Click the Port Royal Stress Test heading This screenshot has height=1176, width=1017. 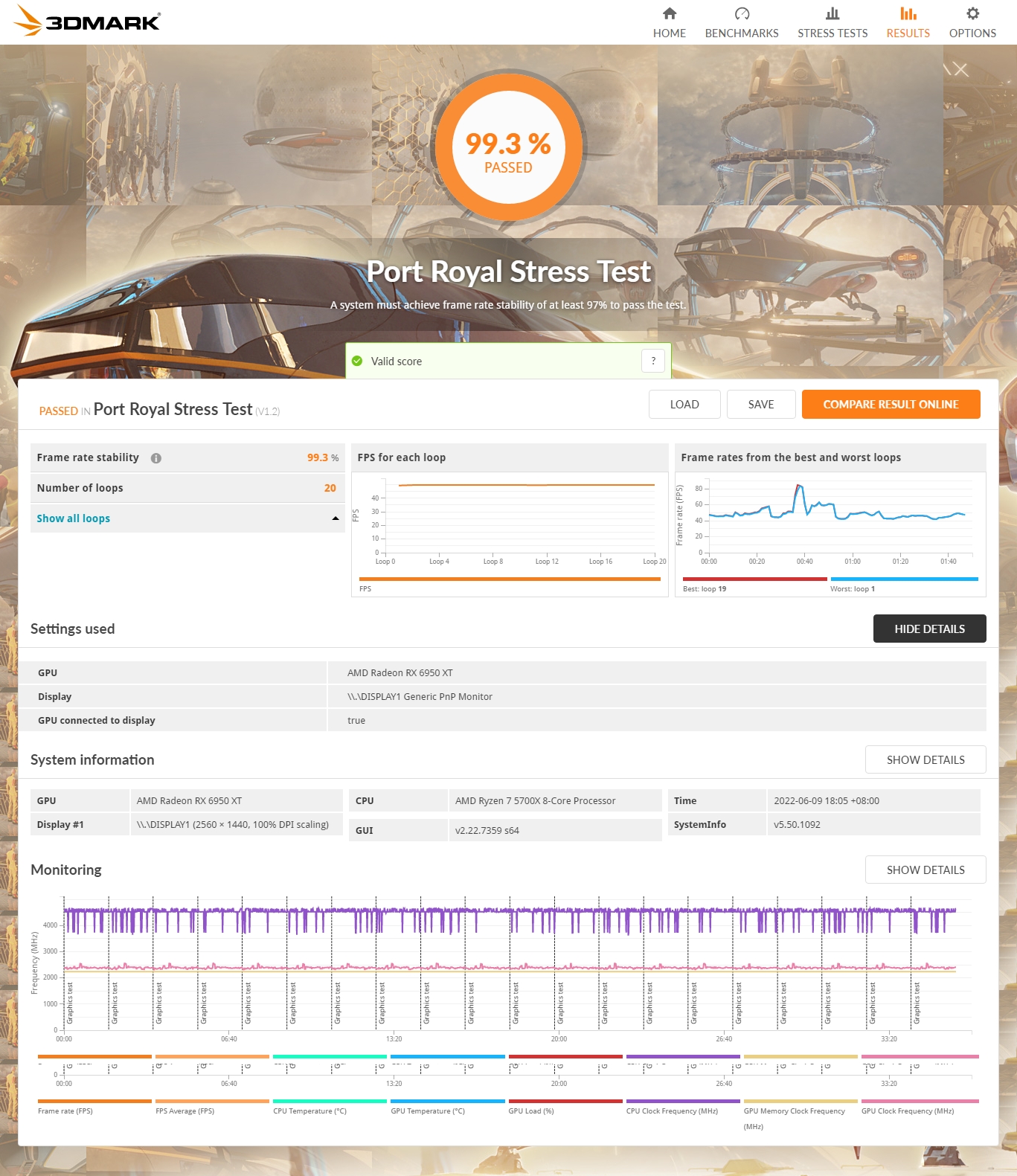point(509,271)
